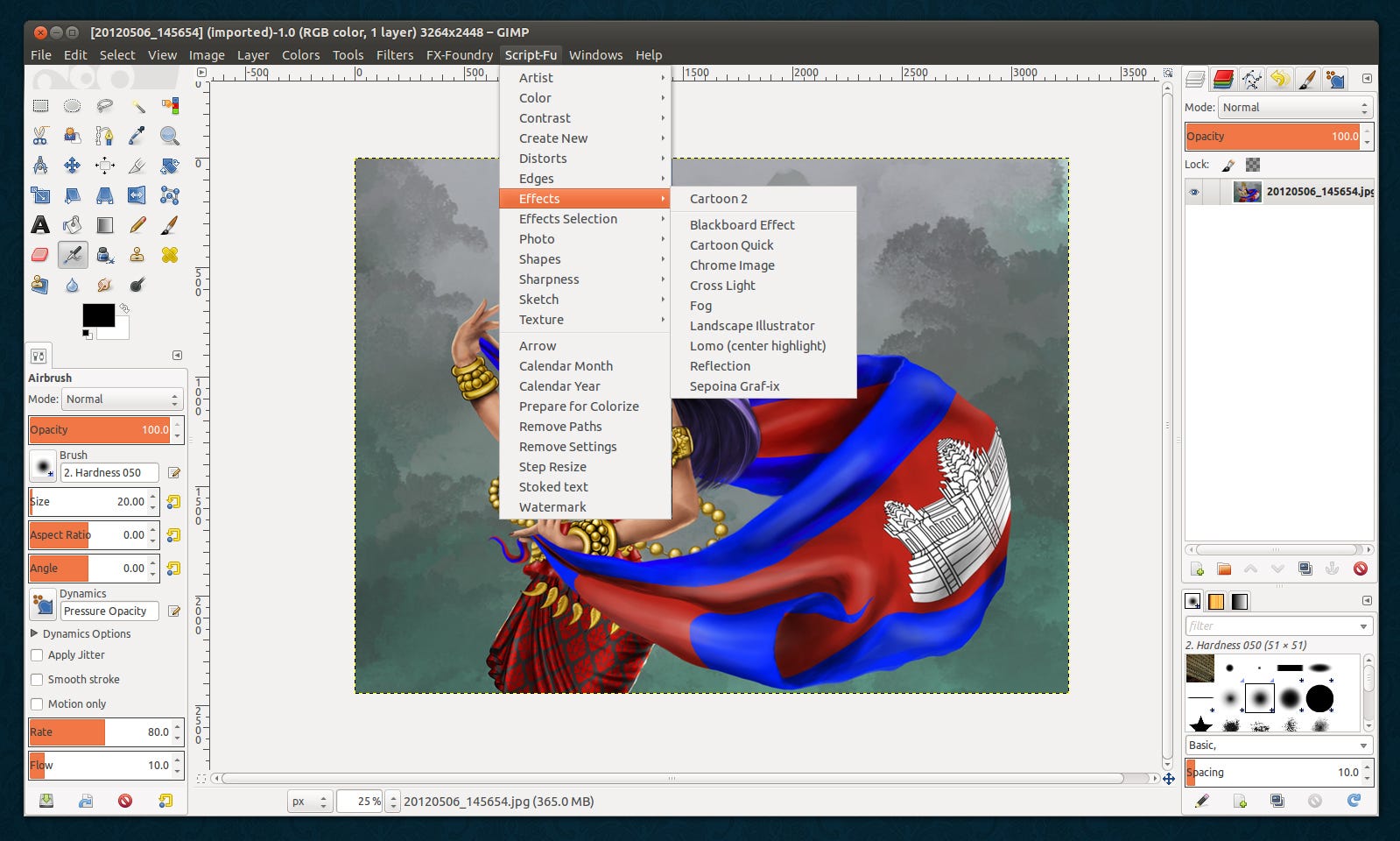Screen dimensions: 1400x841
Task: Open the Sketch submenu in Script-Fu
Action: [585, 300]
